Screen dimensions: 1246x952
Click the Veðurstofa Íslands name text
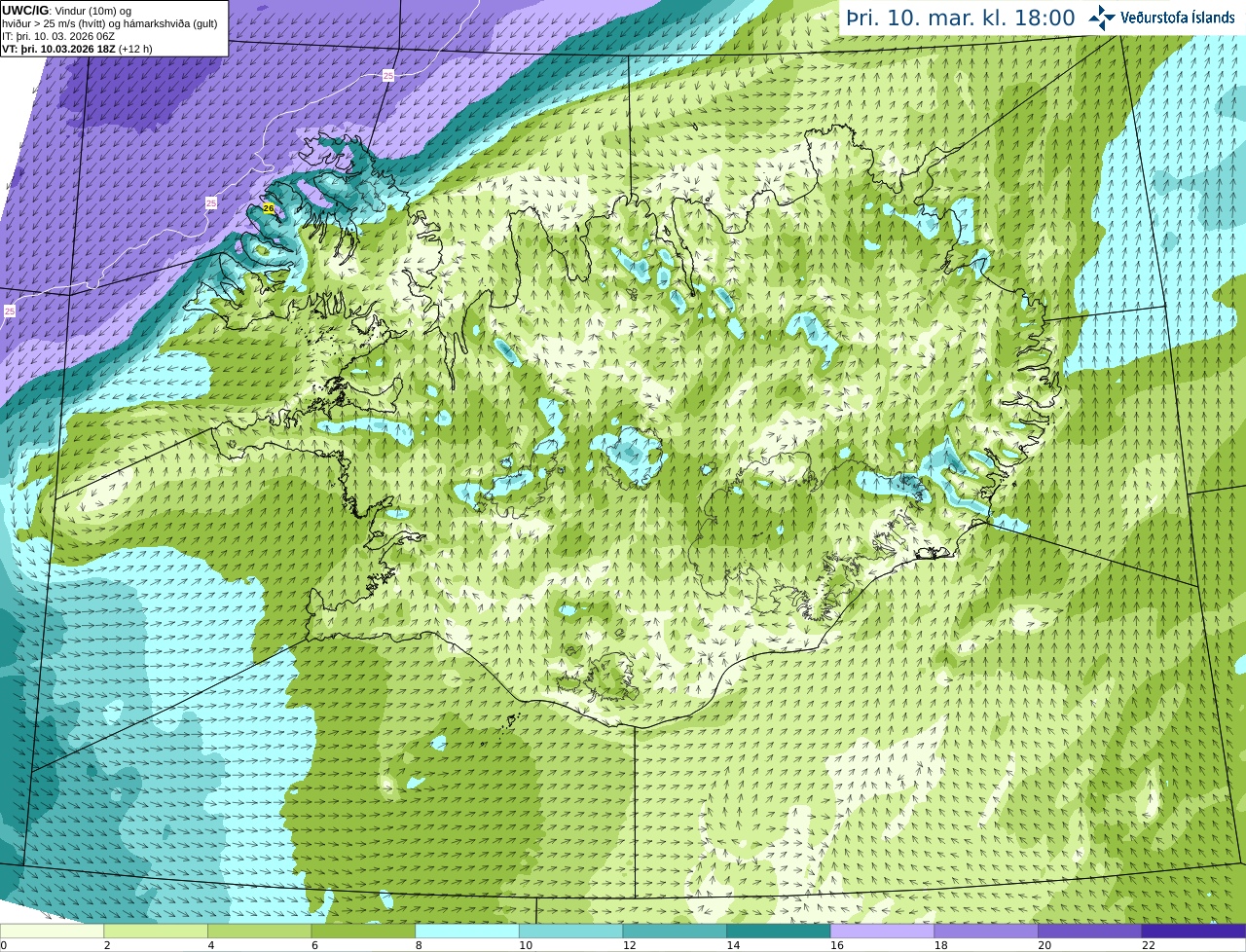(1178, 18)
